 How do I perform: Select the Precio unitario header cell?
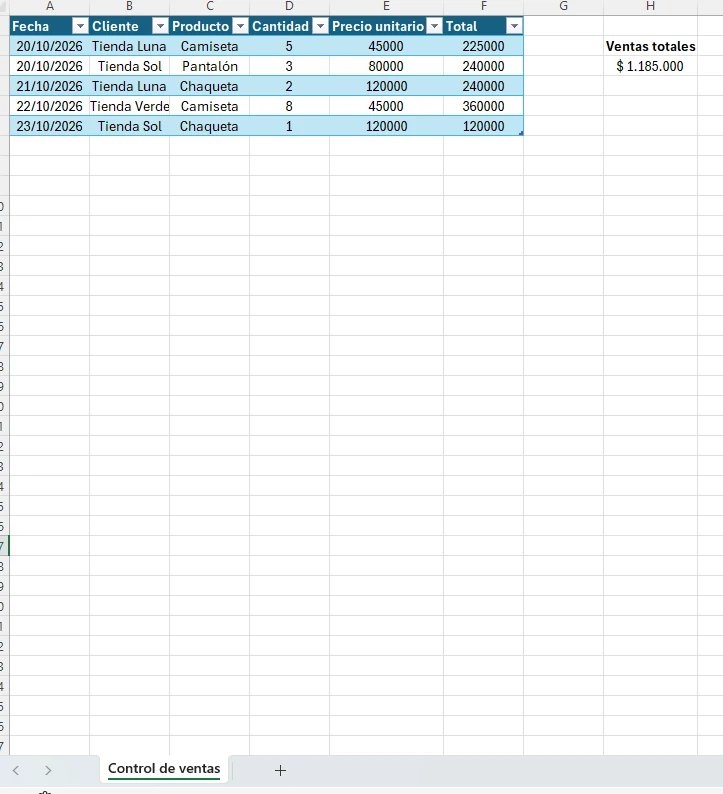pos(386,26)
